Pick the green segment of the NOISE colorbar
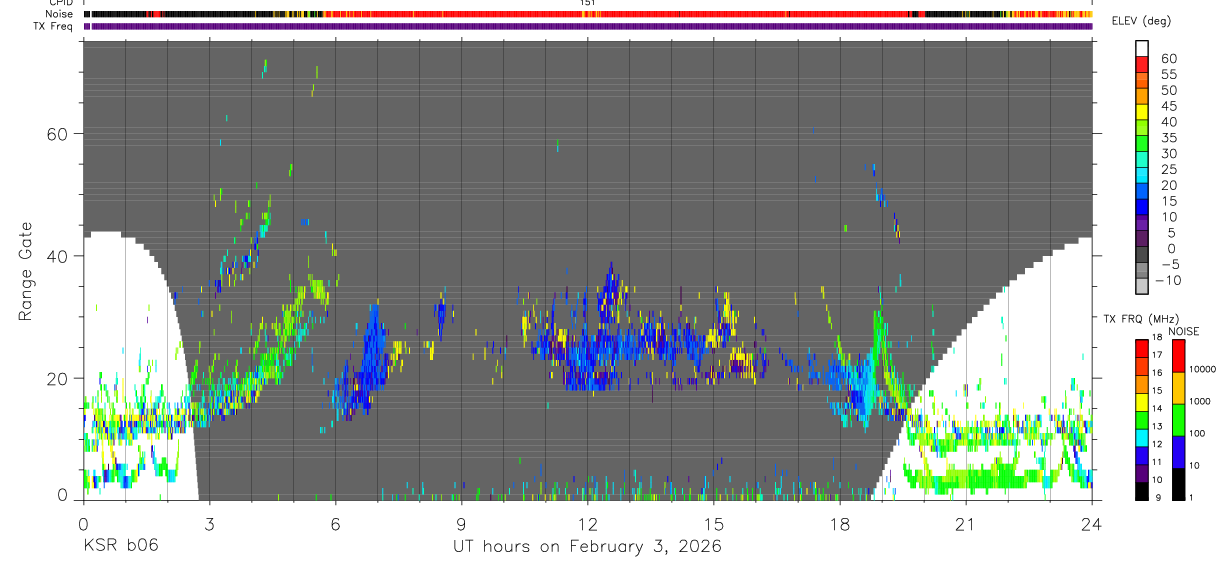The width and height of the screenshot is (1228, 567). coord(1179,419)
